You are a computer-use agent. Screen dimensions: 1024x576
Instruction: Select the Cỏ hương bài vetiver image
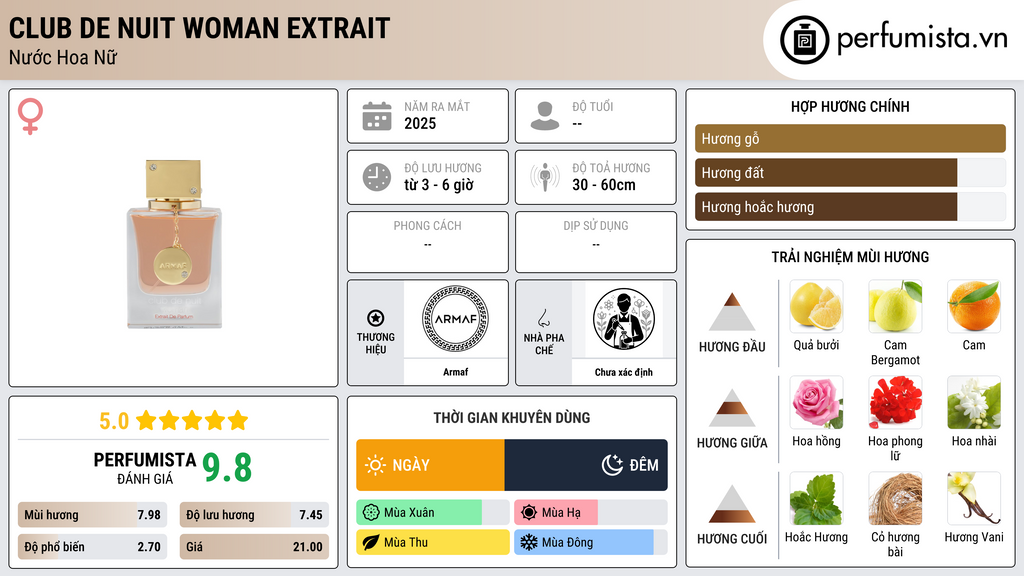click(895, 498)
